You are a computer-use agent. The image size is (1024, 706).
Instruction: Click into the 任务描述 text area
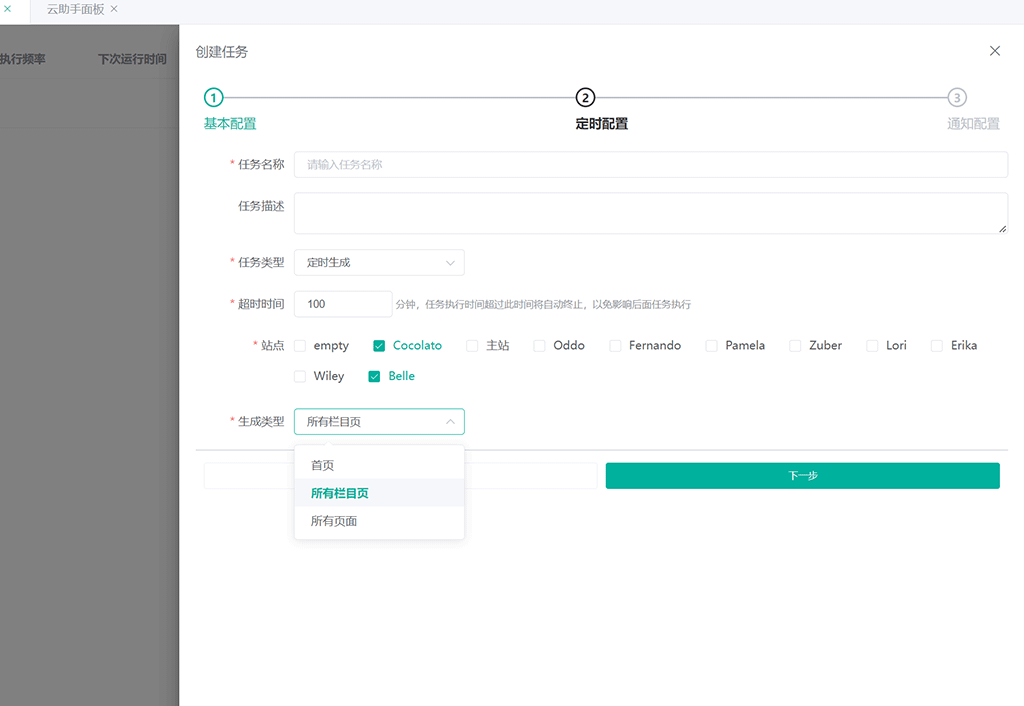(650, 213)
